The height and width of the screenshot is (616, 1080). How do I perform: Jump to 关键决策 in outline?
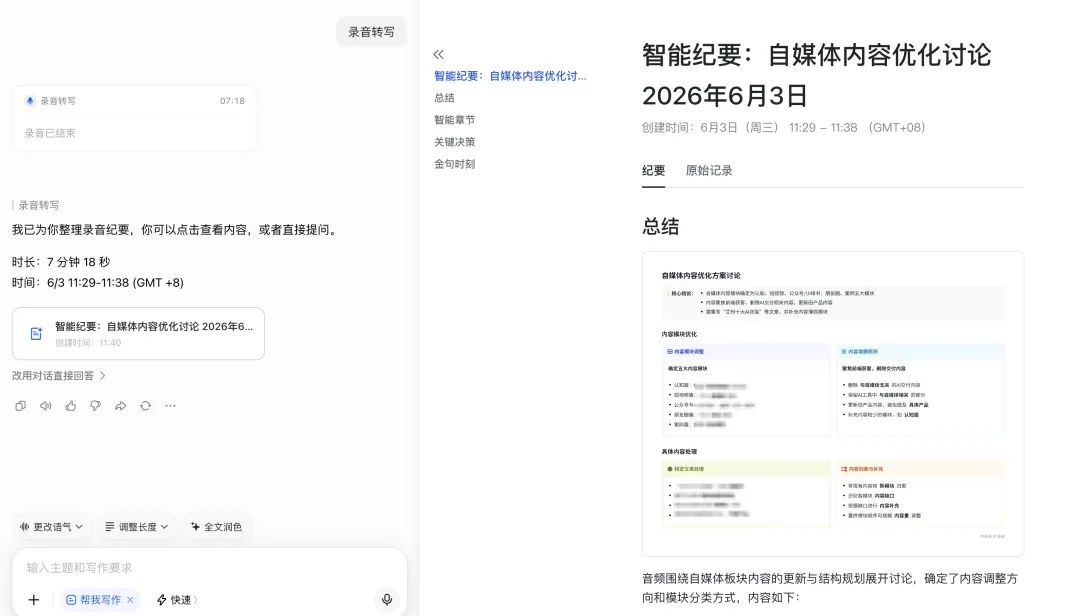tap(455, 142)
